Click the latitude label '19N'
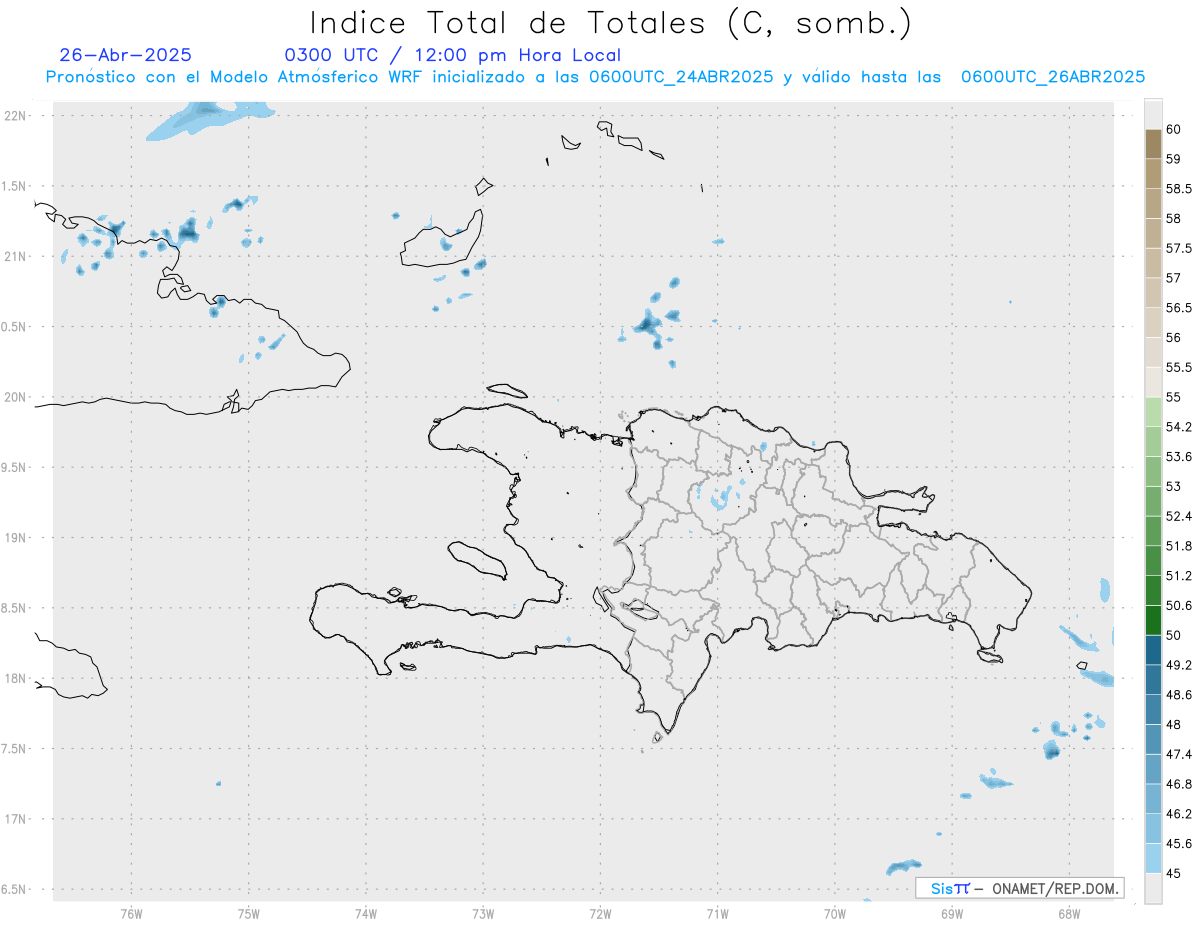 (x=15, y=537)
